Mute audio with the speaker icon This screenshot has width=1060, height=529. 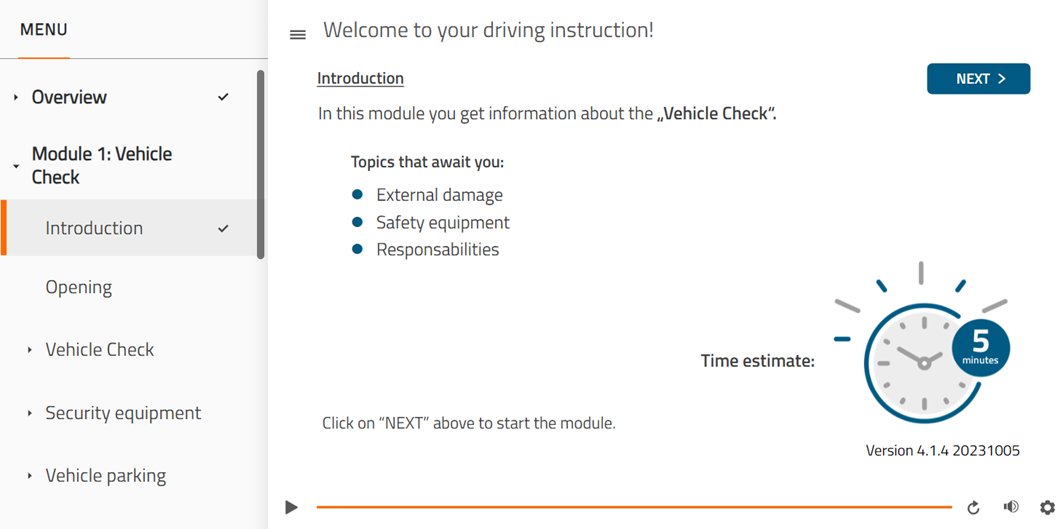click(1011, 507)
